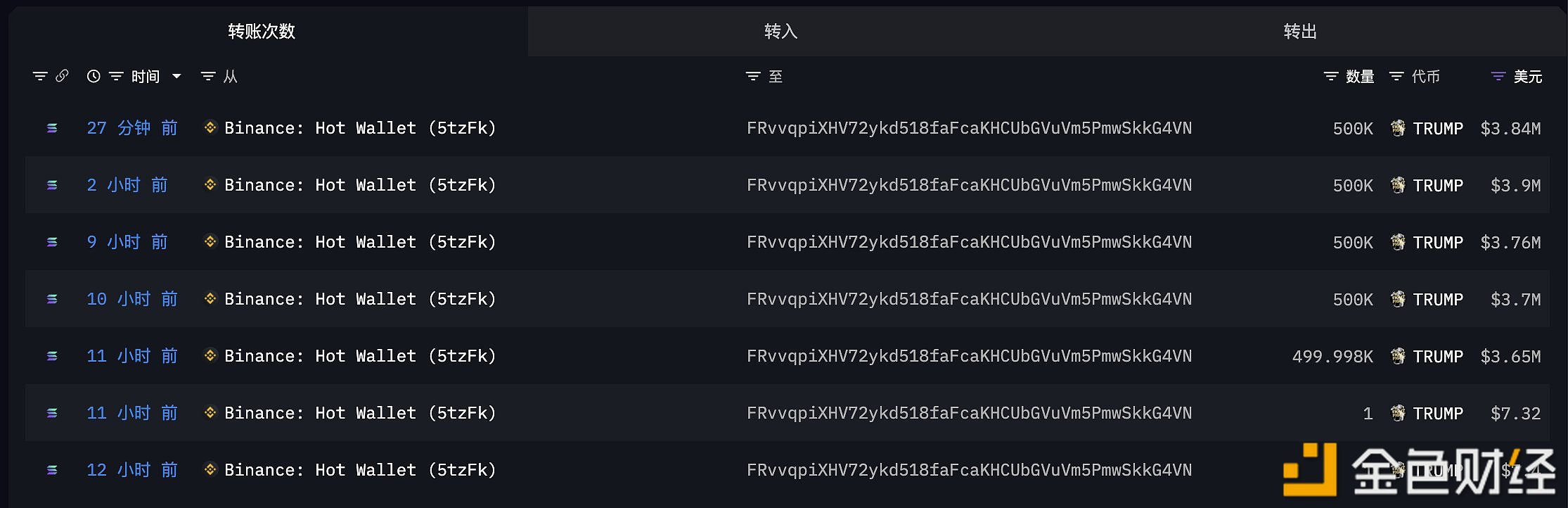
Task: Click TRUMP token icon in the $3.76M row
Action: click(x=1398, y=242)
